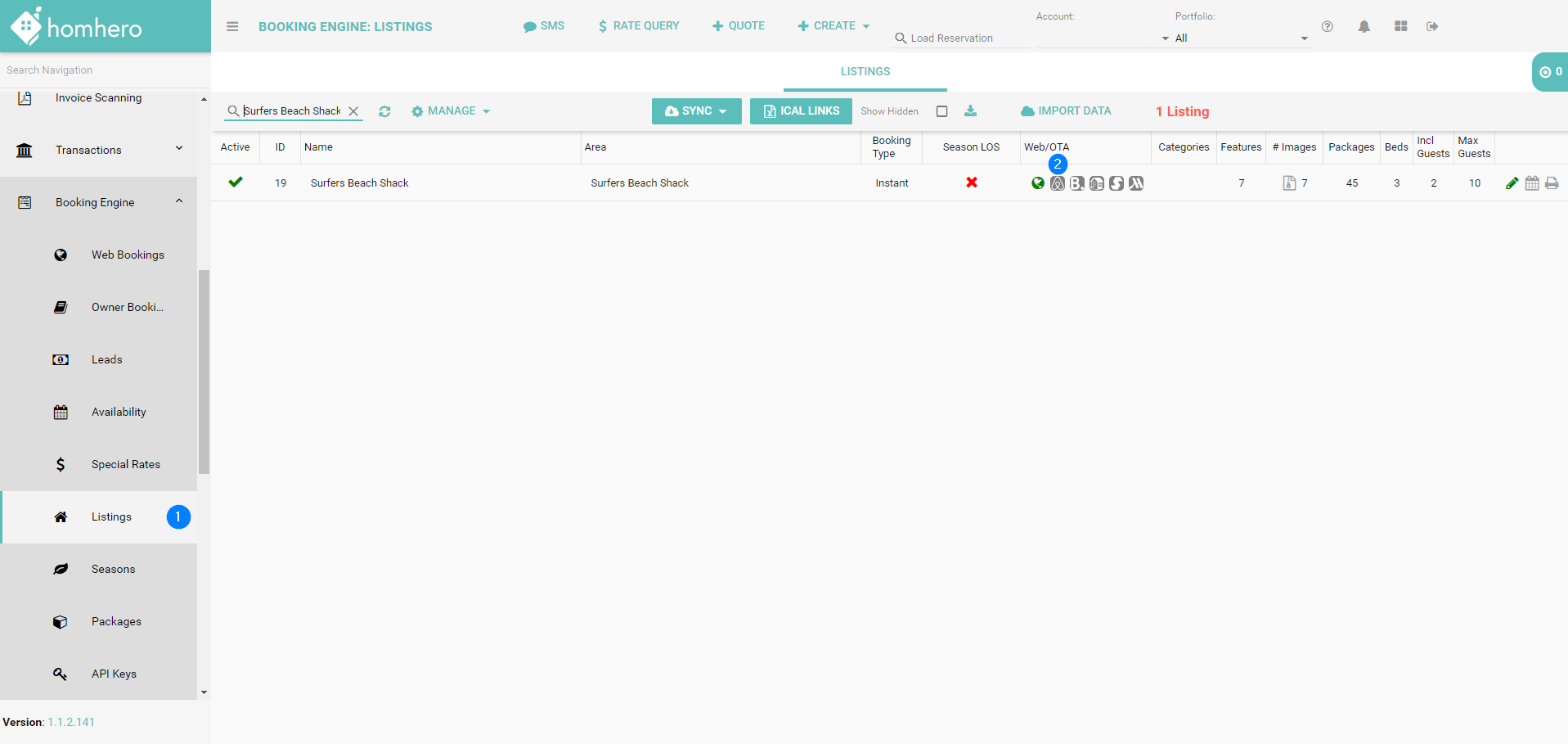The width and height of the screenshot is (1568, 744).
Task: Refresh the listings with the reload icon
Action: click(x=384, y=111)
